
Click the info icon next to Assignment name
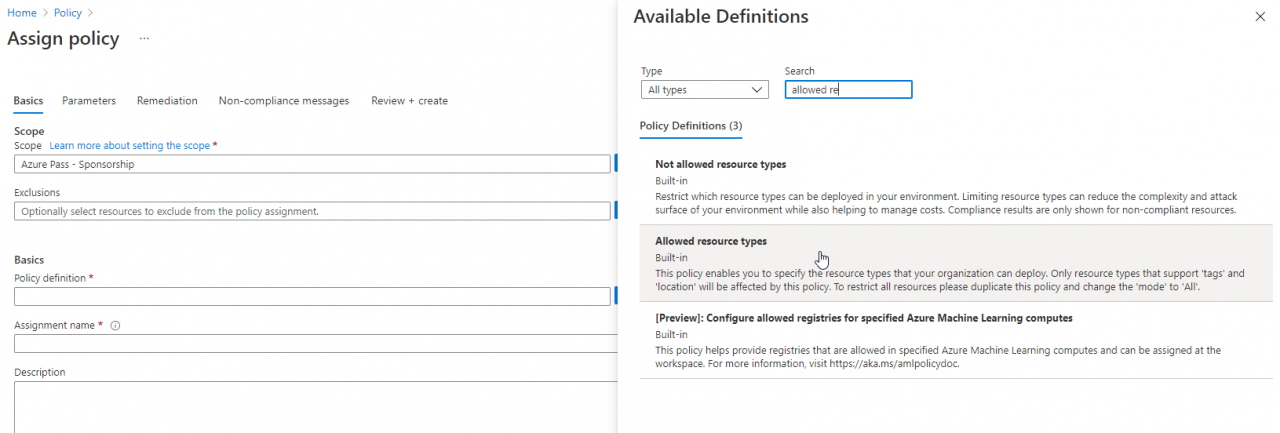(116, 326)
